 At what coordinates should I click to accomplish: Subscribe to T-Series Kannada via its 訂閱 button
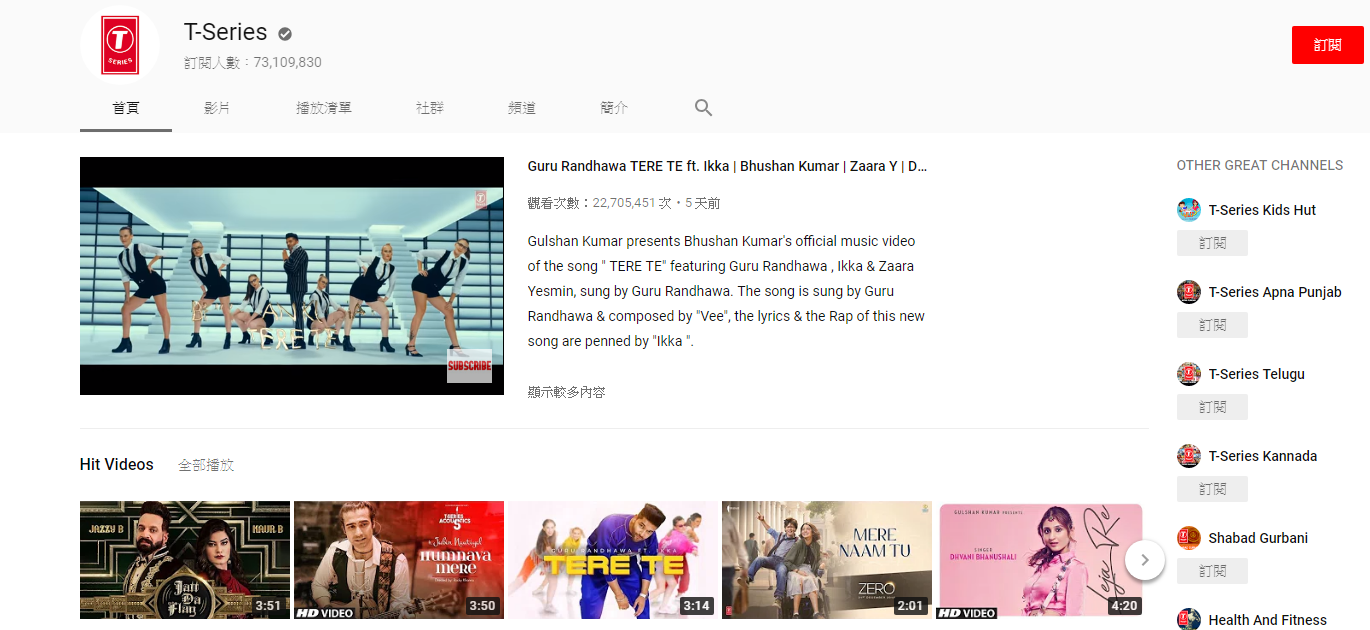pos(1212,488)
